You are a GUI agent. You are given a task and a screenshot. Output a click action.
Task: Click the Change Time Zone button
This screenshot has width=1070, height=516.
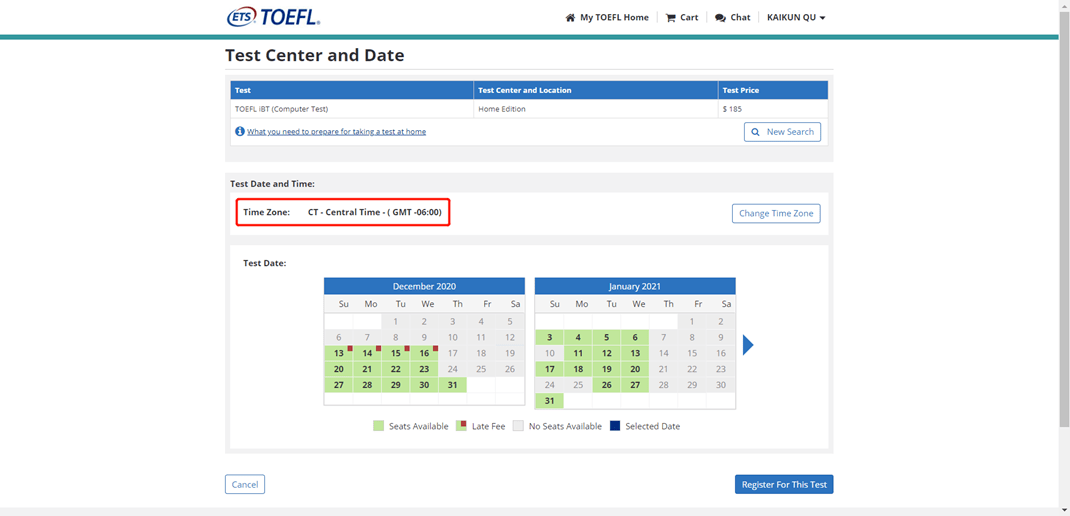(776, 214)
